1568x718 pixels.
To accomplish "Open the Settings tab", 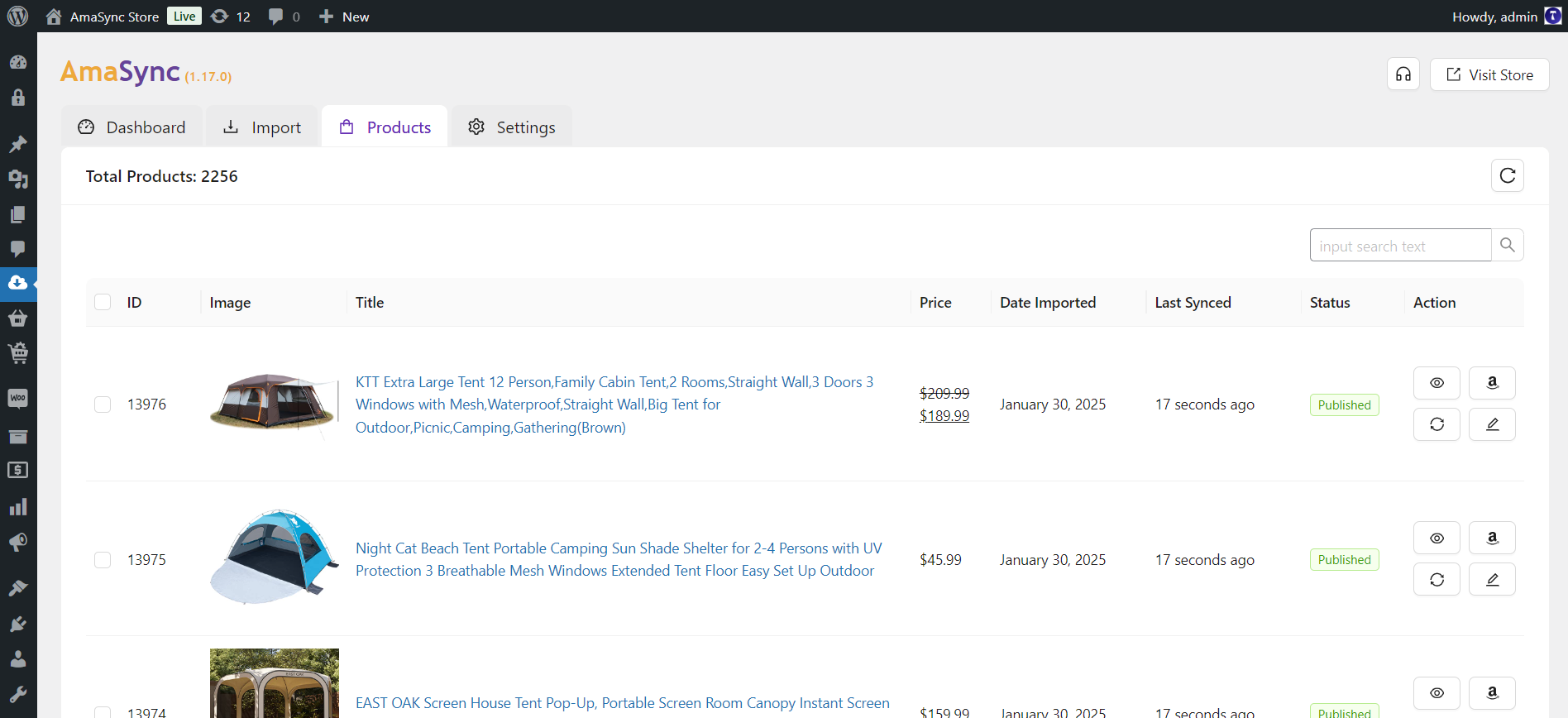I will 511,127.
